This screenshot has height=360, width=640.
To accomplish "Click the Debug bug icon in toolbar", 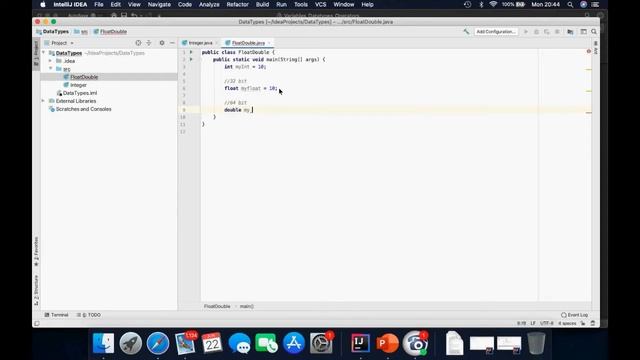I will click(536, 31).
